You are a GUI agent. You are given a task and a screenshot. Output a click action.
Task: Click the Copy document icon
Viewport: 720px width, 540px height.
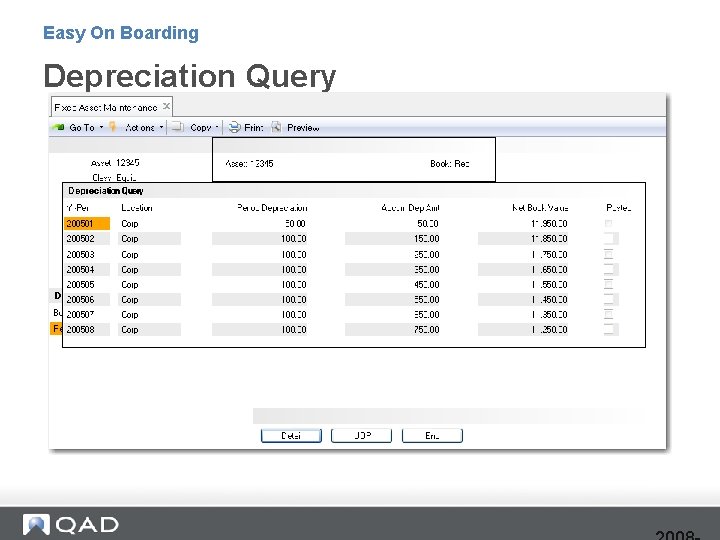177,127
